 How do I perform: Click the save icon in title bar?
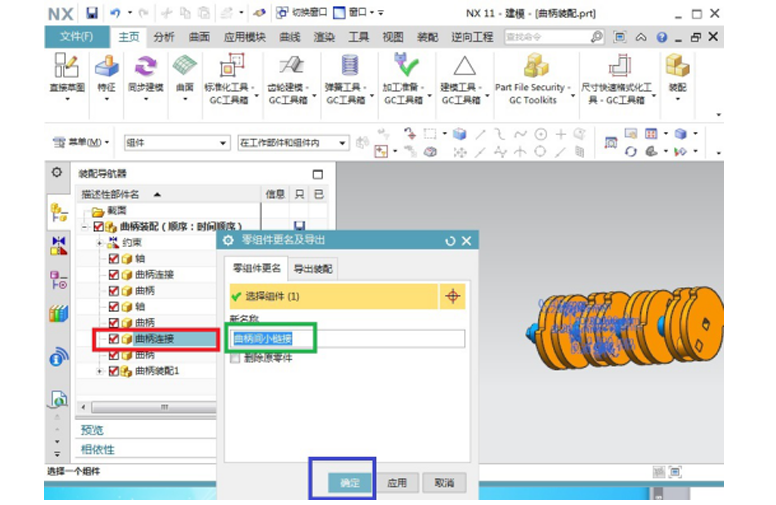92,14
